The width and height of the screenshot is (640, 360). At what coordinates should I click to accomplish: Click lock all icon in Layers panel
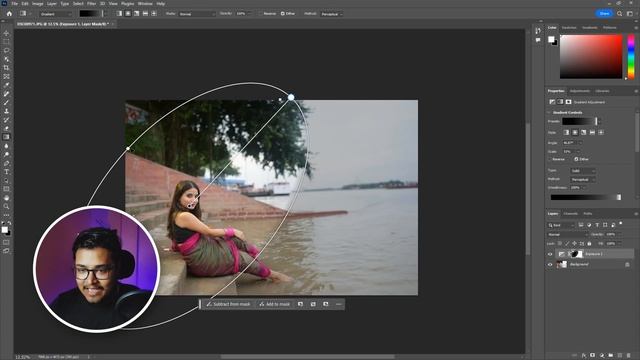click(589, 244)
